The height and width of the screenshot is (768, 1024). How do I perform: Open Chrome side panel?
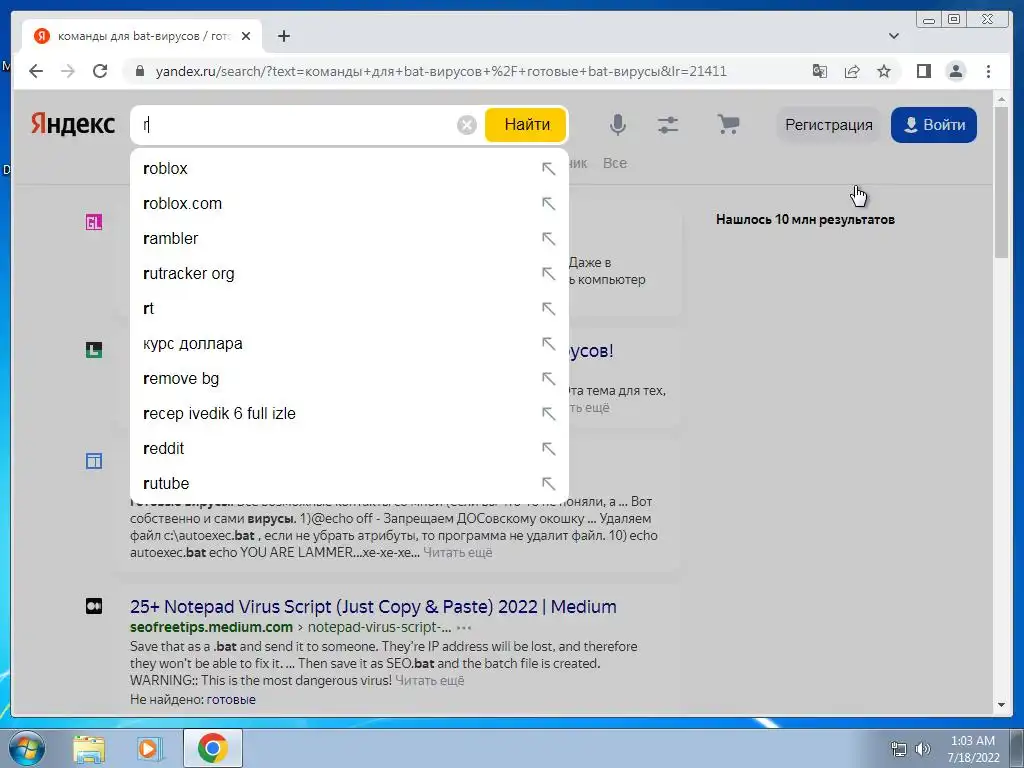923,71
